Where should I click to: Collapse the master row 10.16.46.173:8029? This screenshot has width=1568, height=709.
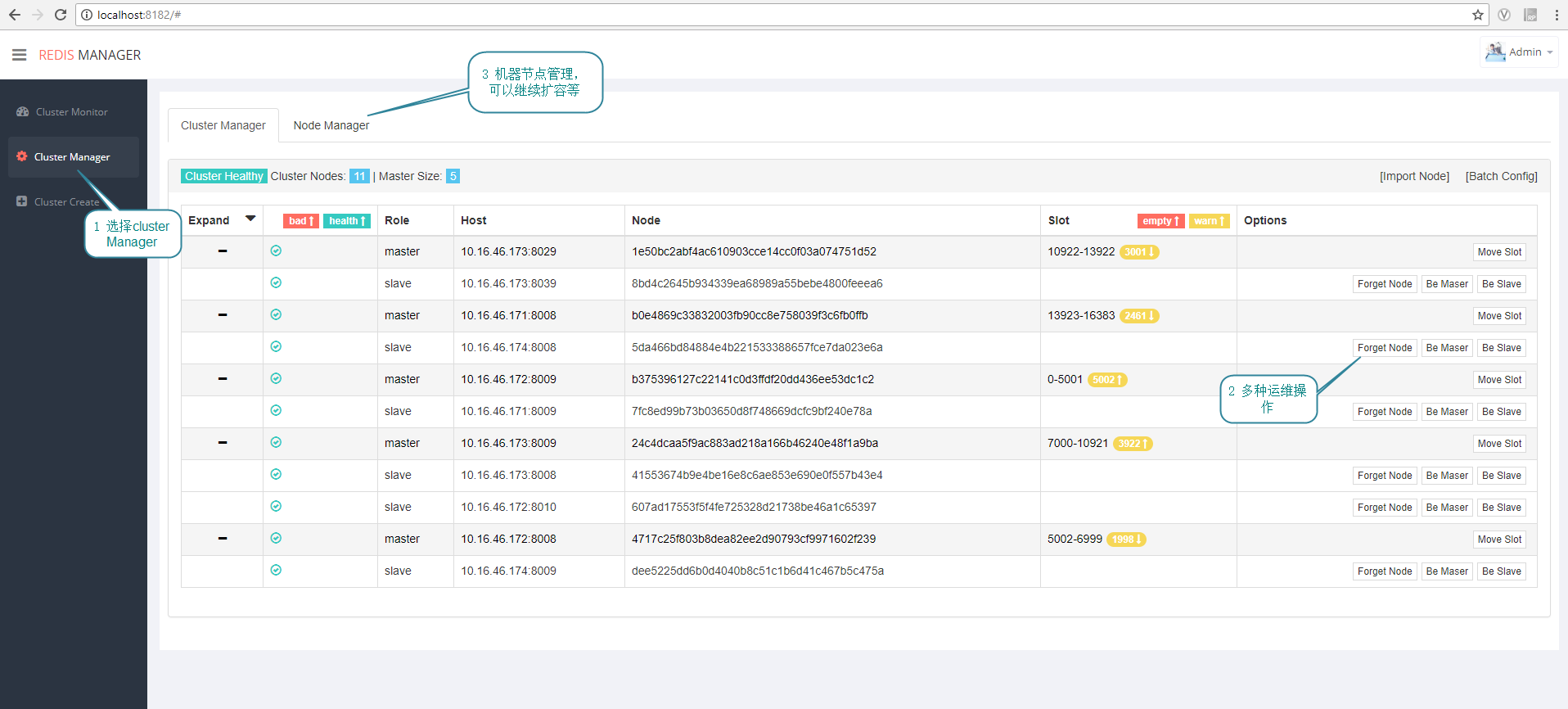[x=223, y=251]
